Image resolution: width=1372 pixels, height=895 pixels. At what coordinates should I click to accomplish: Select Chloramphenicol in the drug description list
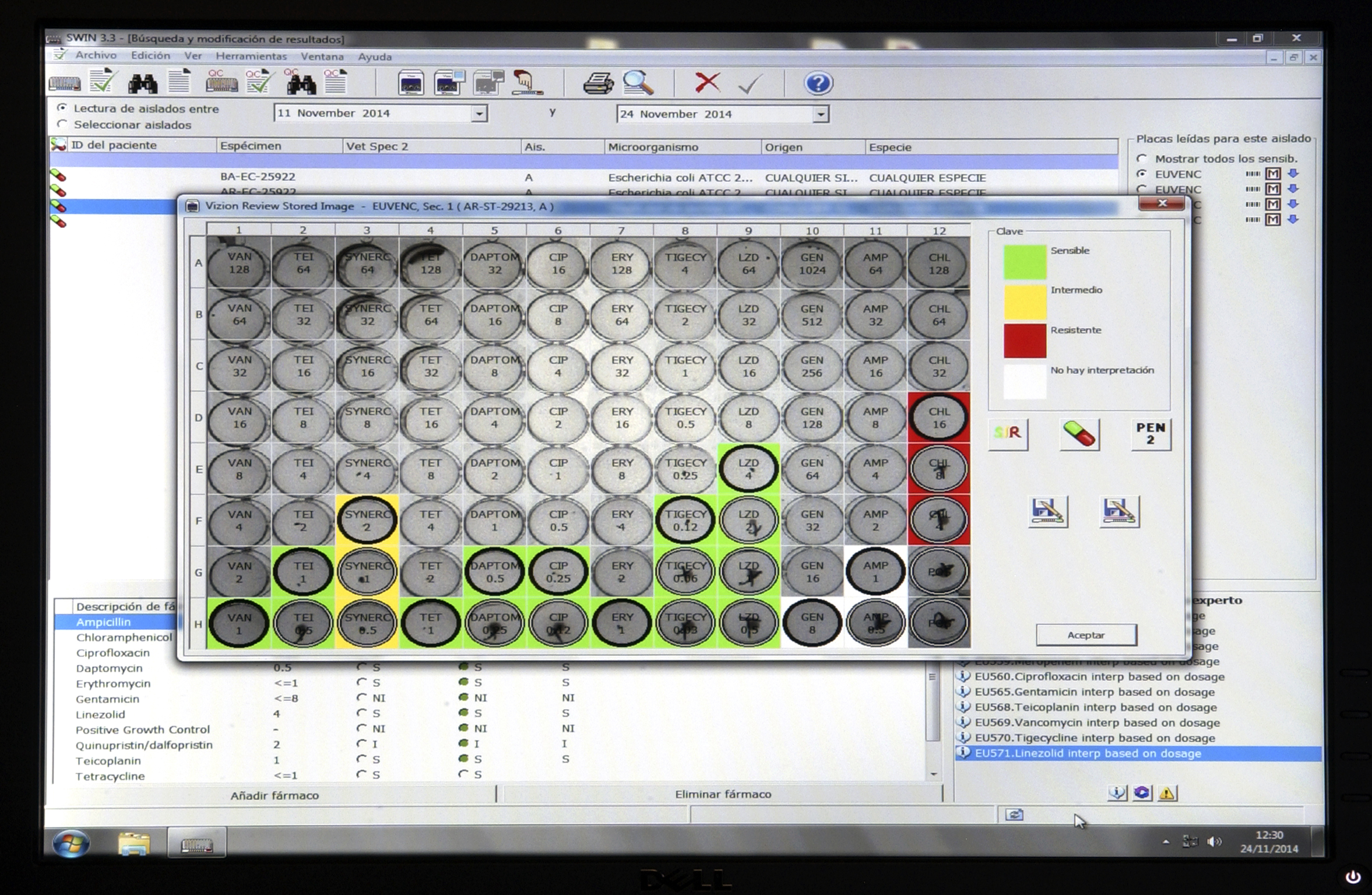(124, 637)
